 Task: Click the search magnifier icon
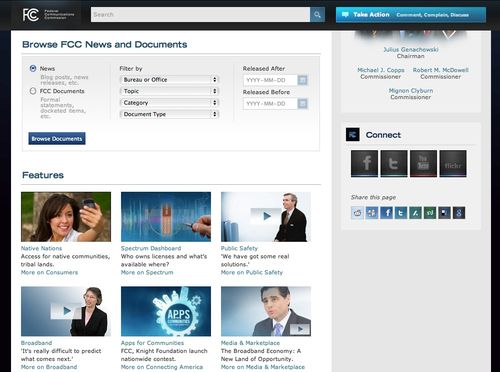(317, 15)
